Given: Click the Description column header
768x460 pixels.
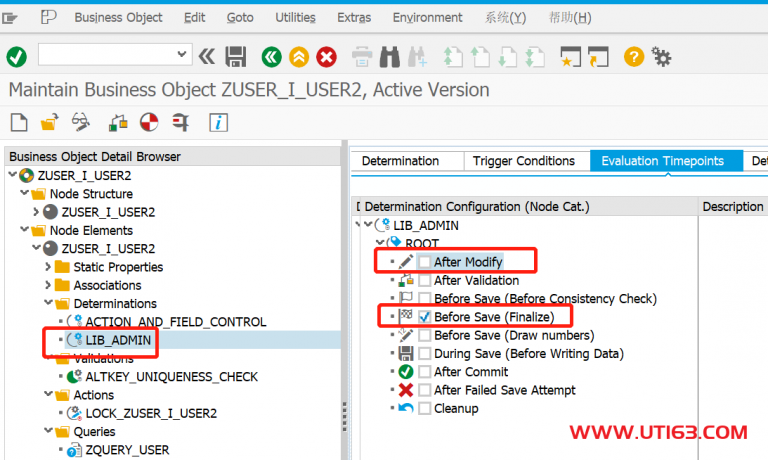Looking at the screenshot, I should click(732, 207).
